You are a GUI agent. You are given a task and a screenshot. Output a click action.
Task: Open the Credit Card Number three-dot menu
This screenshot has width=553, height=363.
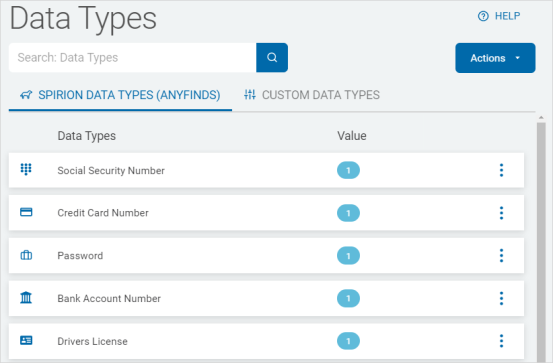coord(501,213)
